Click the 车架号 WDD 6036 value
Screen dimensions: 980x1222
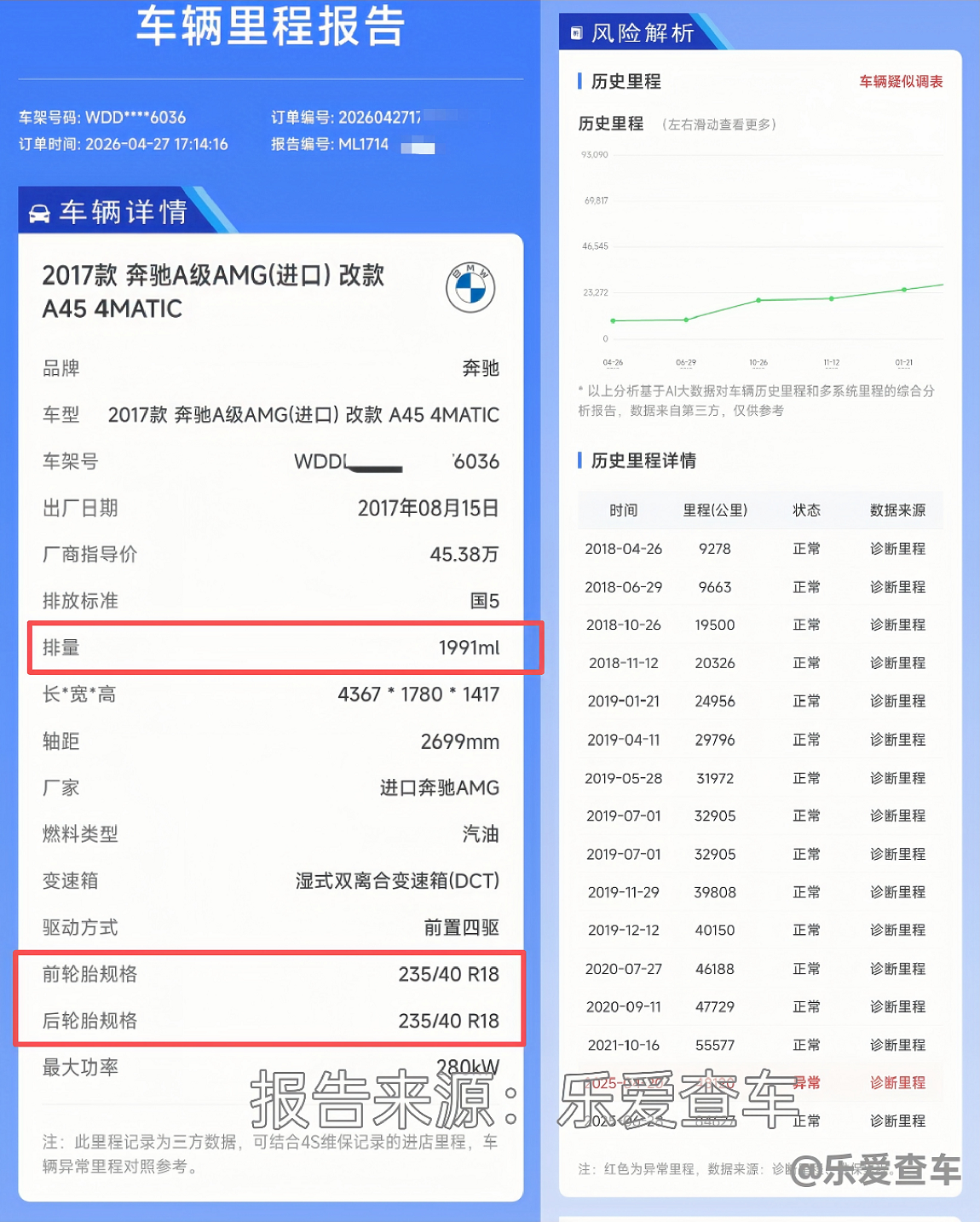click(396, 462)
